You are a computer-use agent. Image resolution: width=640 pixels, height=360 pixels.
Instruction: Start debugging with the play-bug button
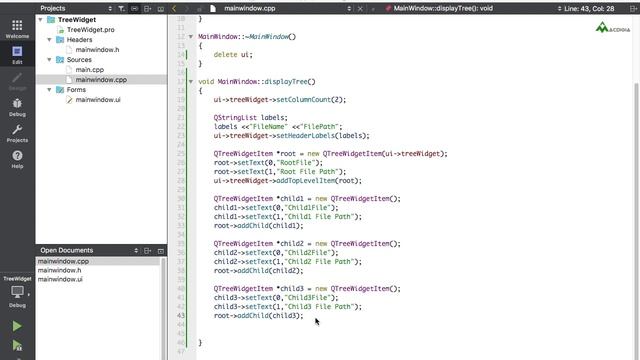coord(17,346)
